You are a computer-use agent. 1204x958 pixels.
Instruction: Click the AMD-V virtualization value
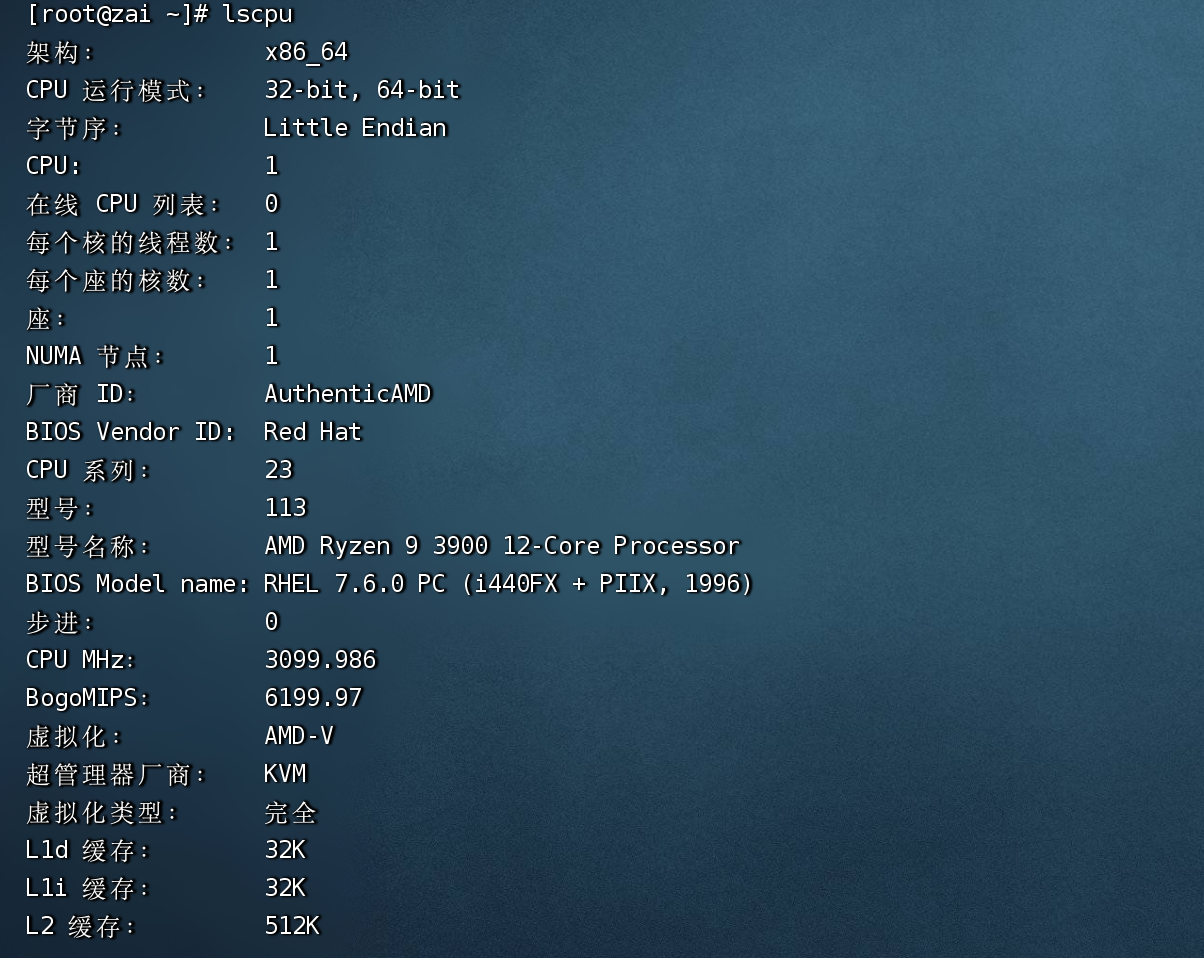[x=298, y=736]
